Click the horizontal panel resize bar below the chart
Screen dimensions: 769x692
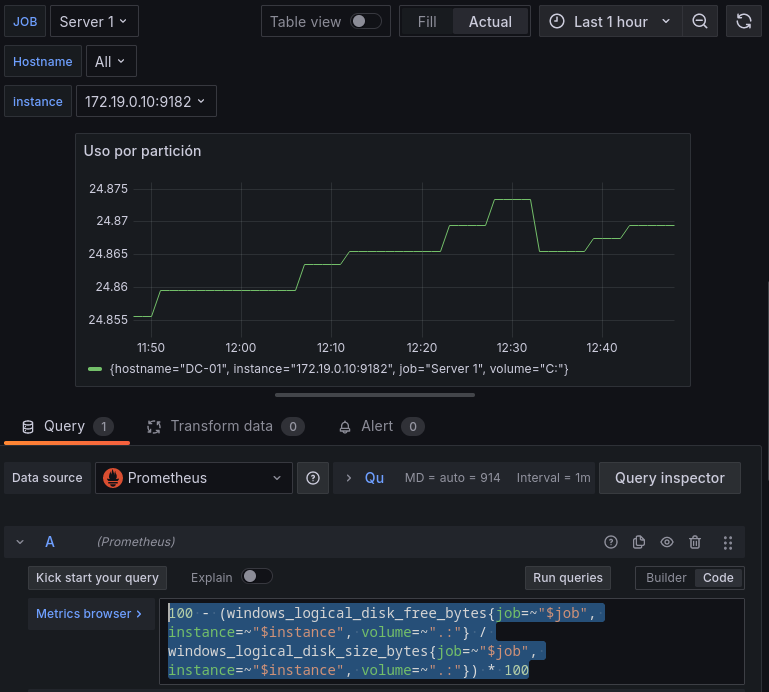click(375, 395)
